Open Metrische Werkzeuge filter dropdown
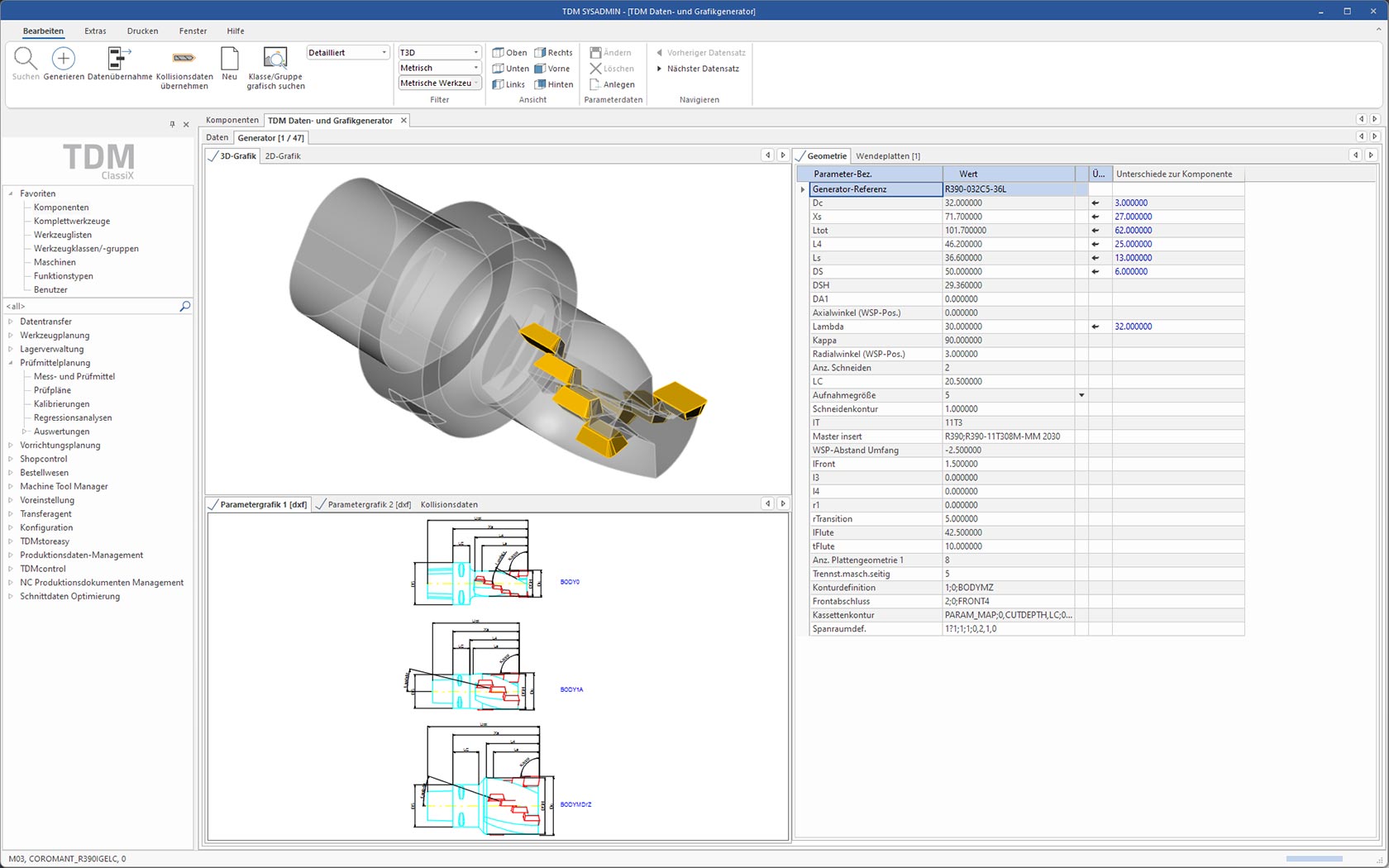Image resolution: width=1389 pixels, height=868 pixels. tap(476, 83)
